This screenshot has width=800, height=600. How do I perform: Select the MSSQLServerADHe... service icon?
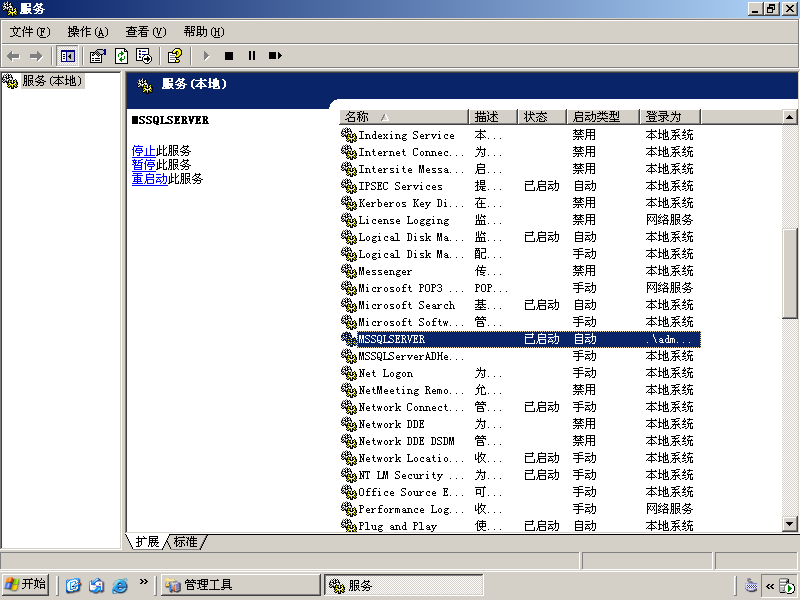[348, 357]
